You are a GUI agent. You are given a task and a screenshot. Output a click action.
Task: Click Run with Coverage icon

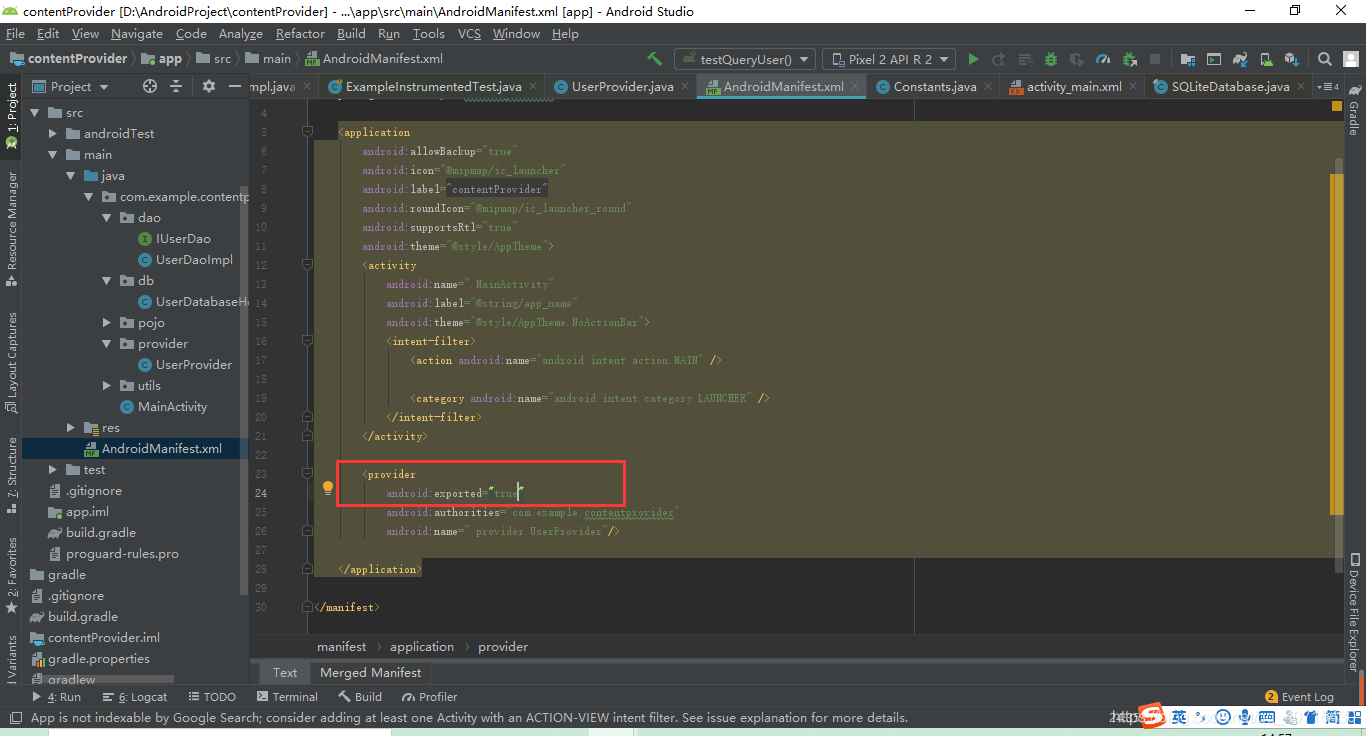pos(1077,59)
